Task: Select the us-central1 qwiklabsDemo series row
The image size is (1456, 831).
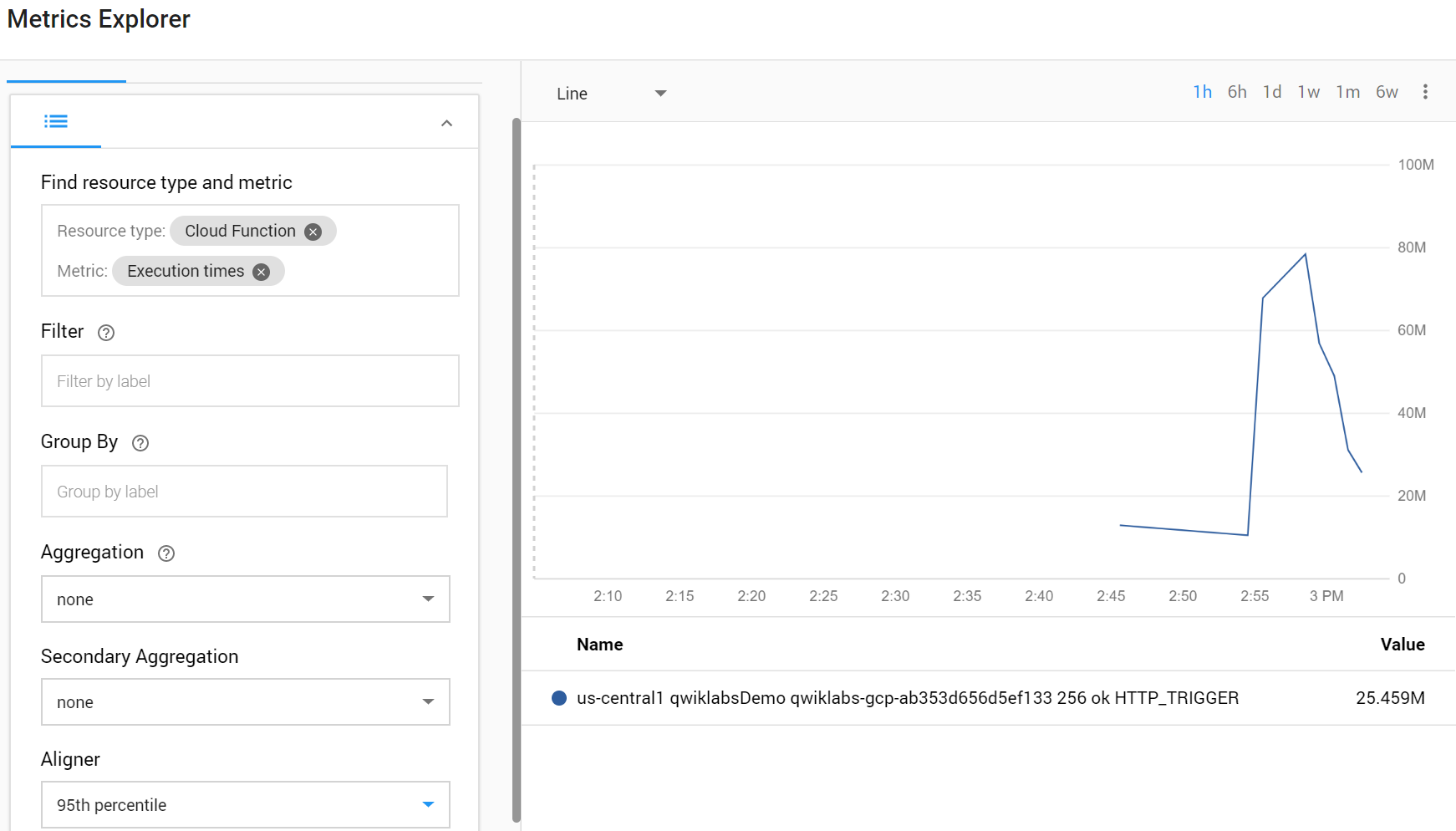Action: 907,697
